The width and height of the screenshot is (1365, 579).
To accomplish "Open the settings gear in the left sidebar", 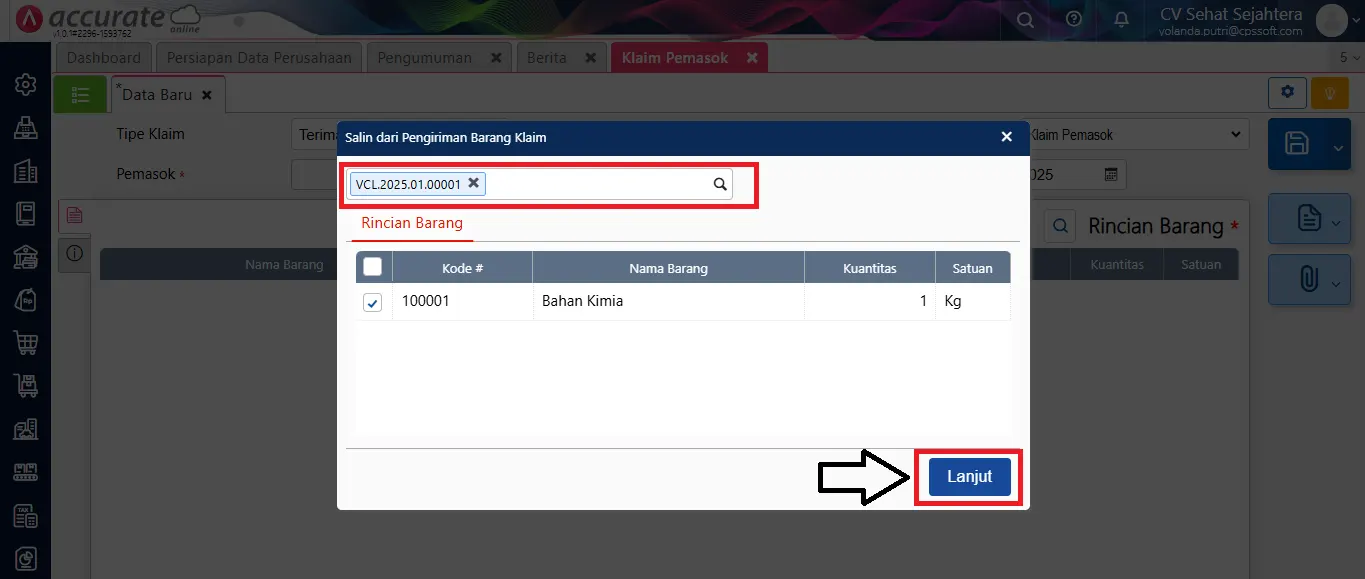I will [x=25, y=85].
